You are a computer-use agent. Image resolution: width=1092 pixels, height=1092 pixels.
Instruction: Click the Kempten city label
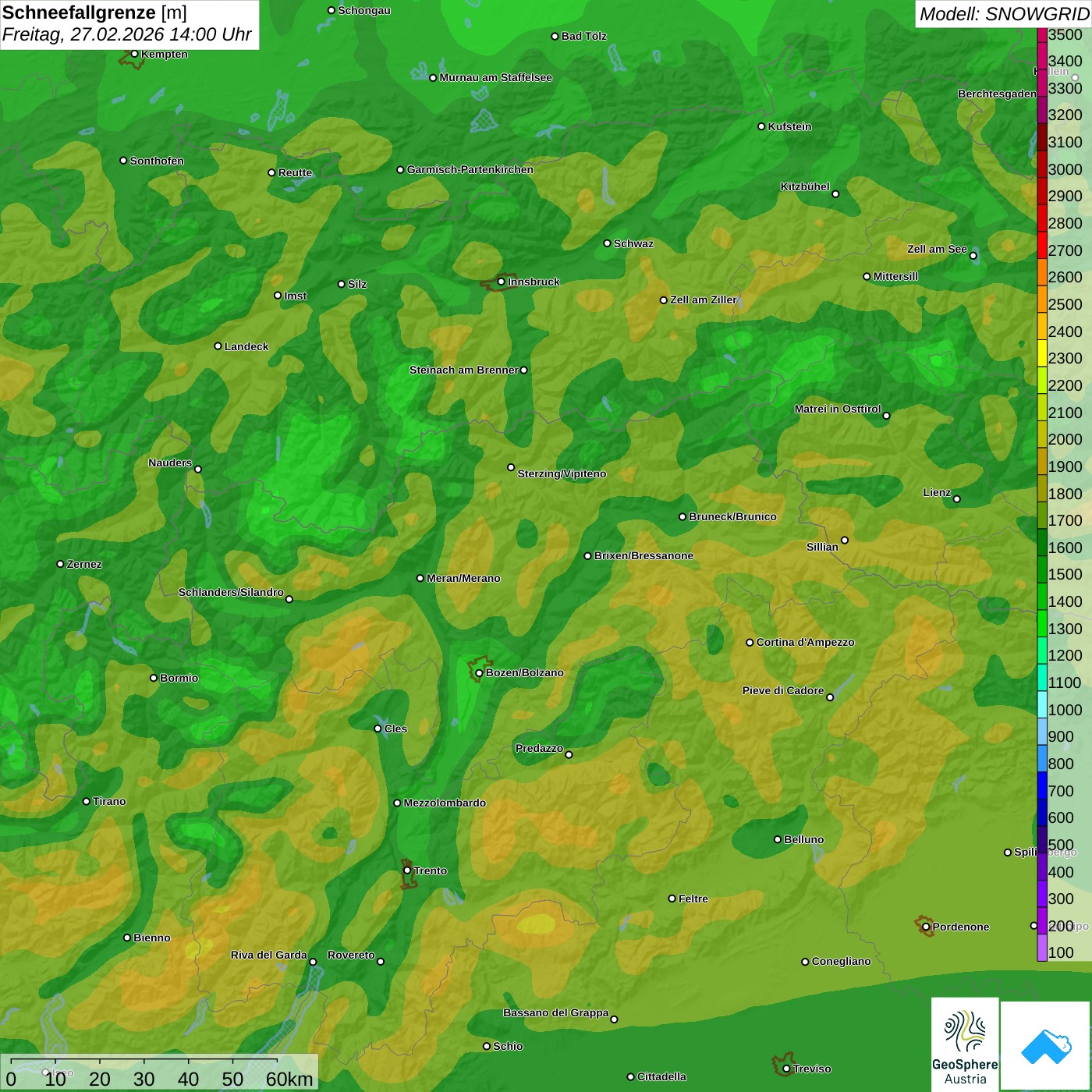(x=164, y=54)
